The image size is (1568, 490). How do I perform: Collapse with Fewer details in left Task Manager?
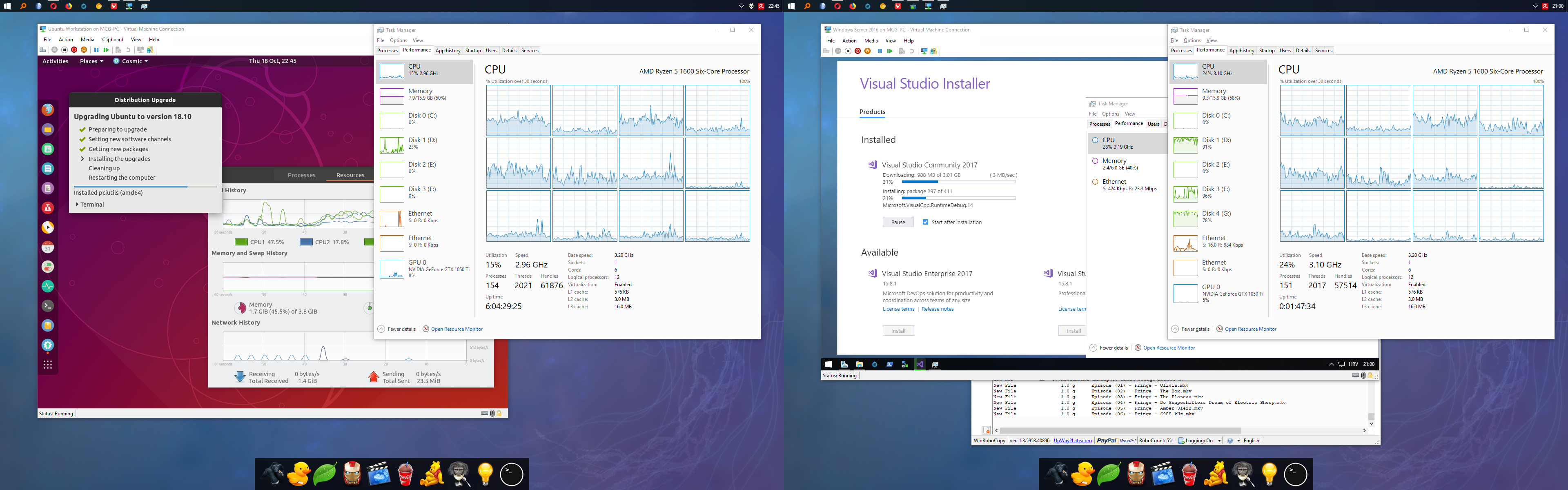click(397, 329)
